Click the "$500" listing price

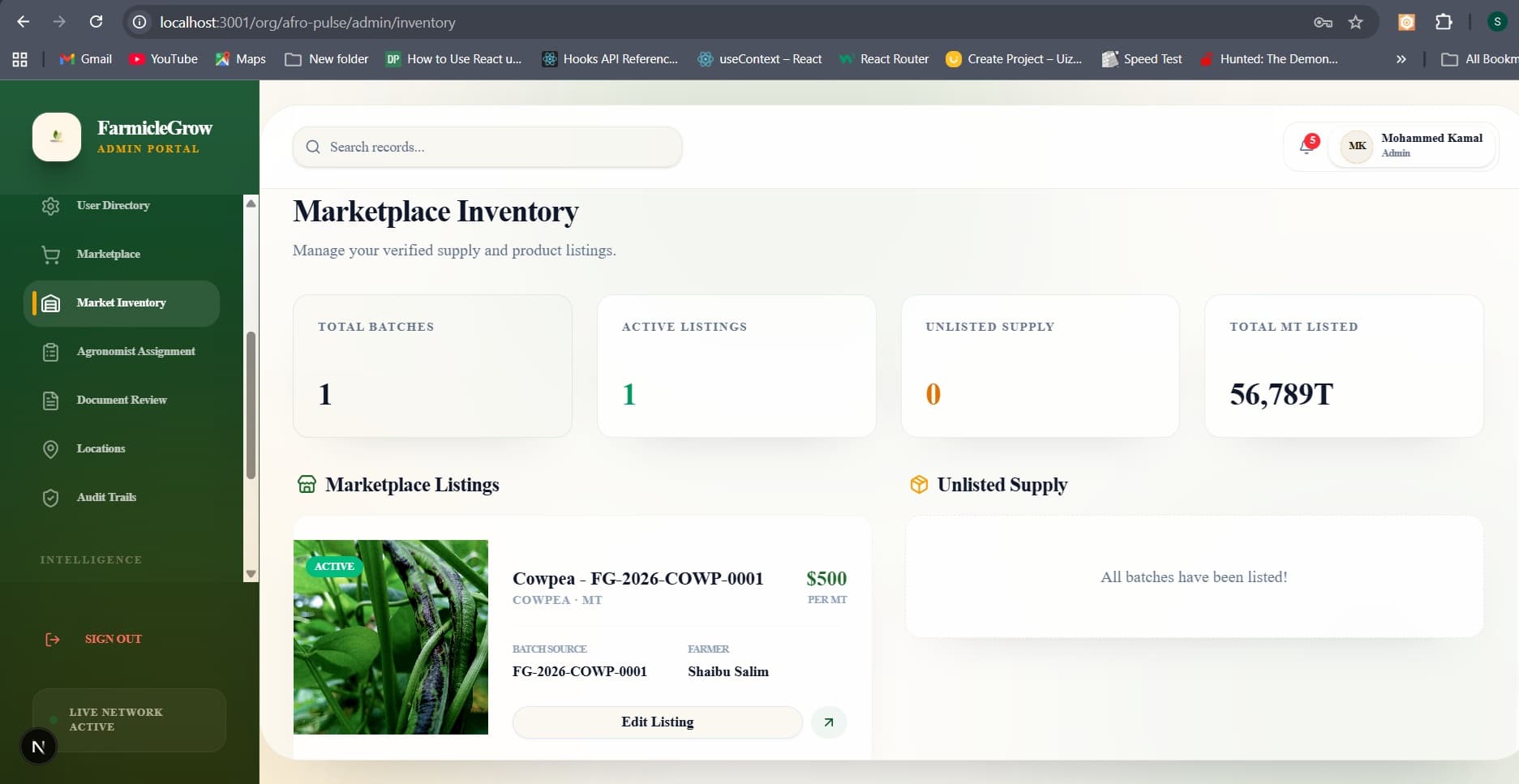[x=826, y=579]
